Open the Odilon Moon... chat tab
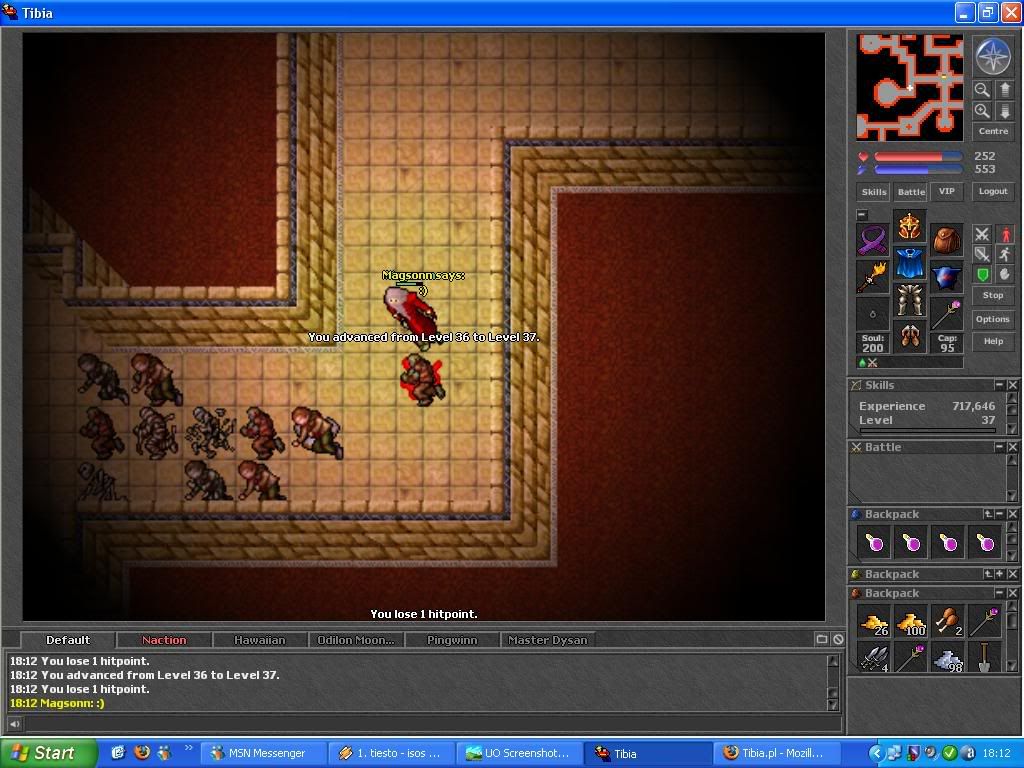This screenshot has height=768, width=1024. click(355, 640)
